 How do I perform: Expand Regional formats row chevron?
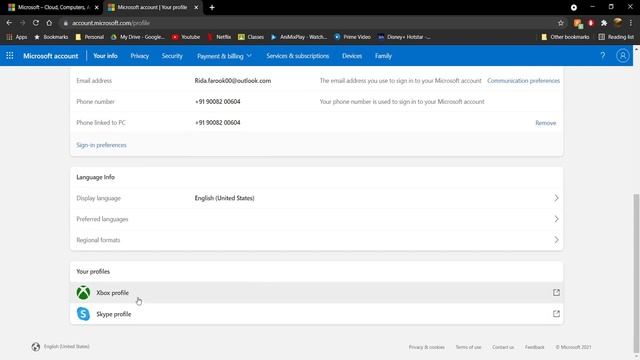[x=556, y=240]
